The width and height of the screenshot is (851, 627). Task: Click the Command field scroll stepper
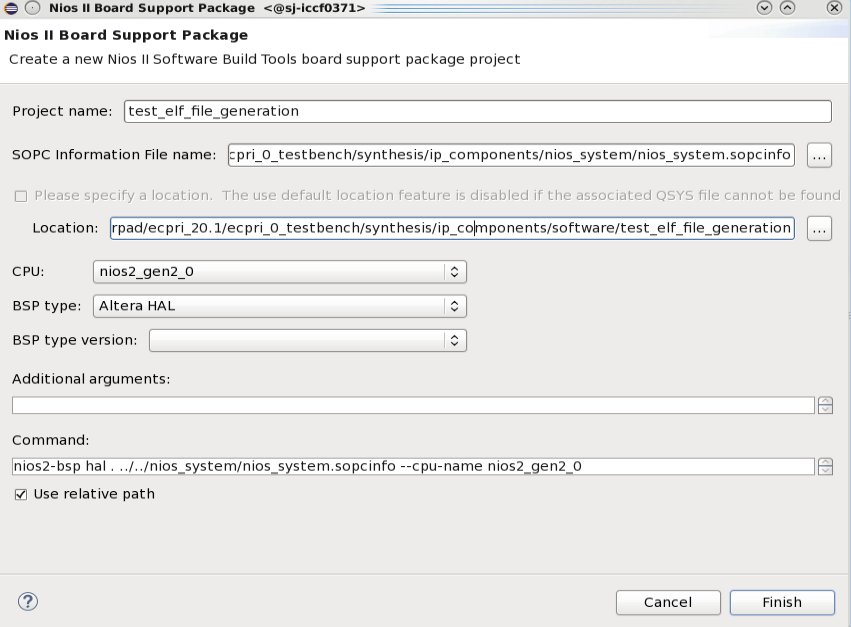pos(826,466)
